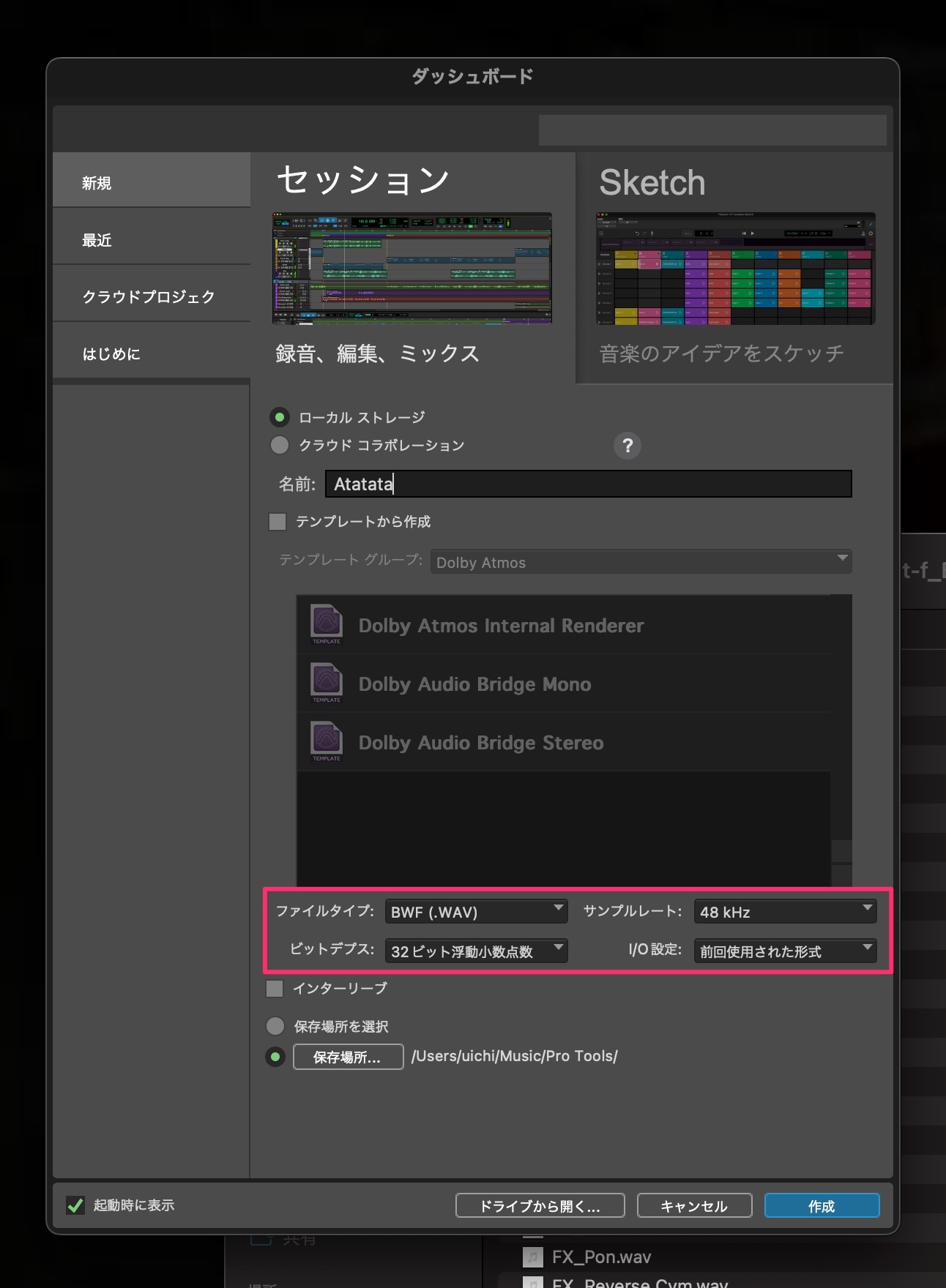Click the ドライブから開く... button

click(x=540, y=1205)
